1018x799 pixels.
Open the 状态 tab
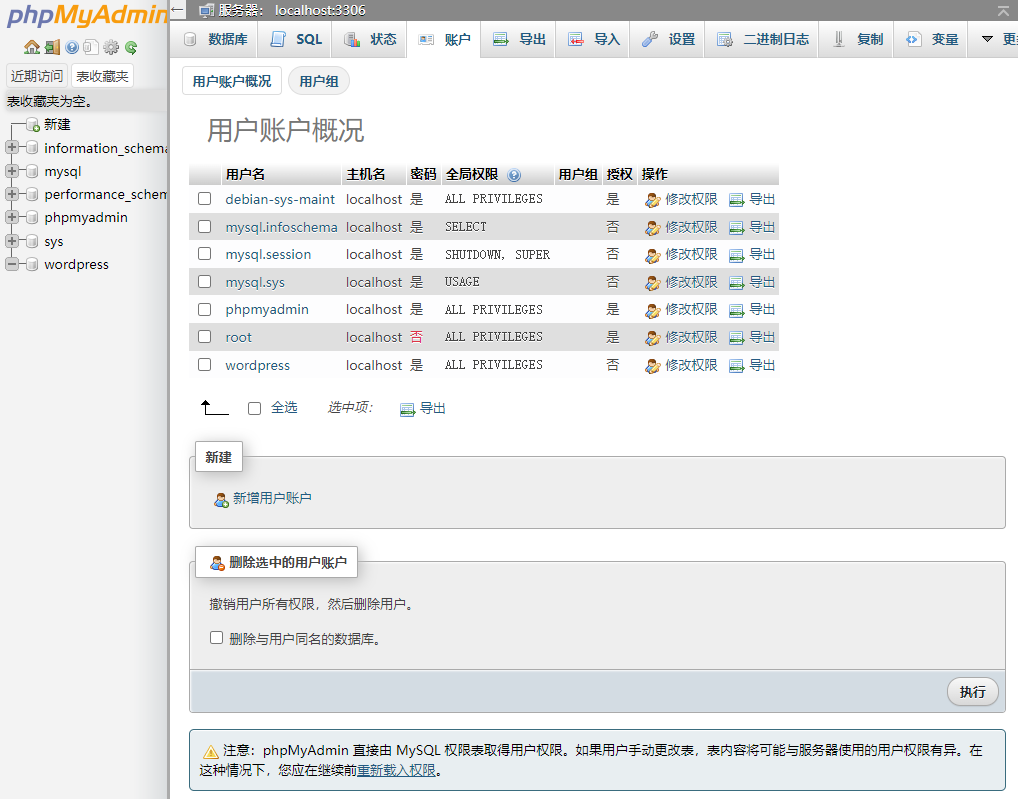point(369,40)
